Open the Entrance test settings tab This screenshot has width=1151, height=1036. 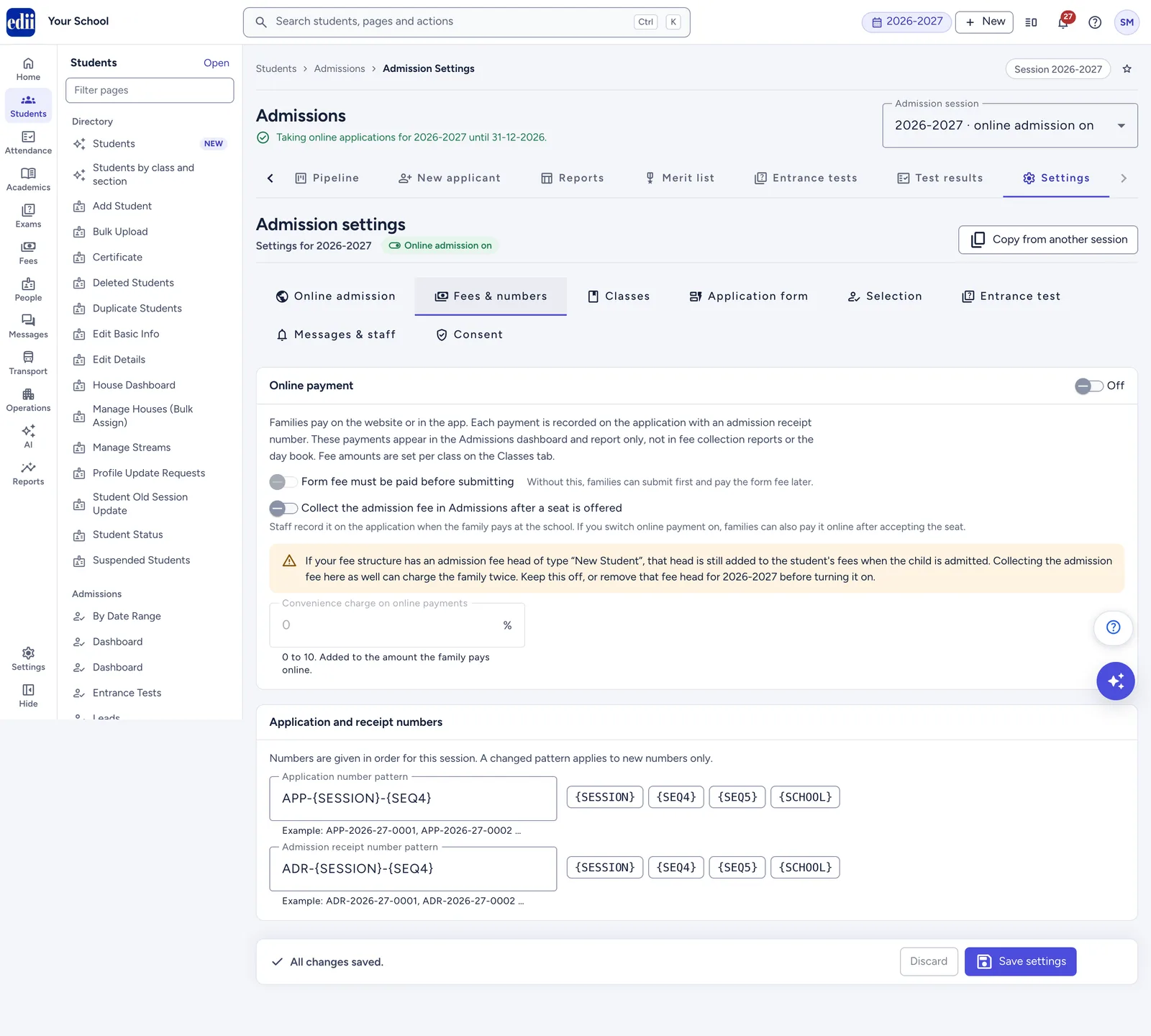tap(1011, 296)
